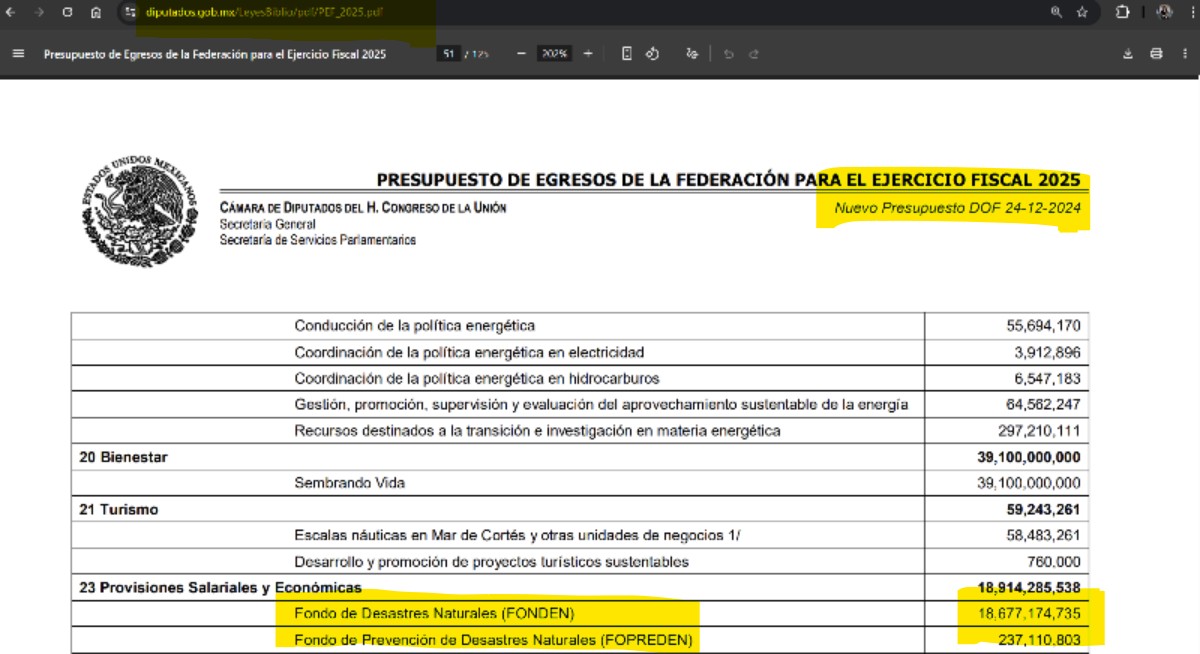1200x654 pixels.
Task: Go to the browser home page
Action: (95, 13)
